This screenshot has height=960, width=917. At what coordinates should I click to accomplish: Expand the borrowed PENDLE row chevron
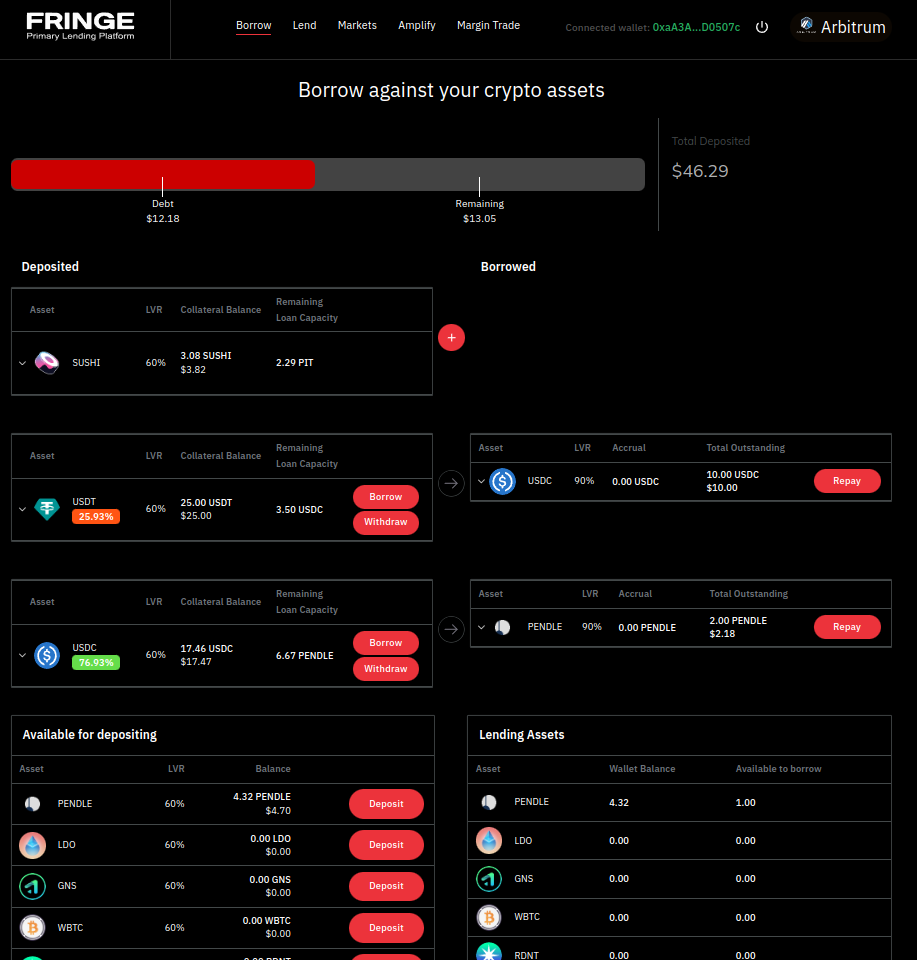(x=482, y=627)
